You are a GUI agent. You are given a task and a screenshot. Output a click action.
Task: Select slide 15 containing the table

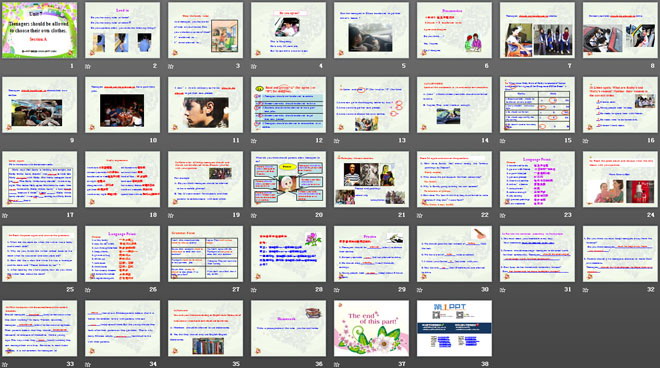click(537, 104)
